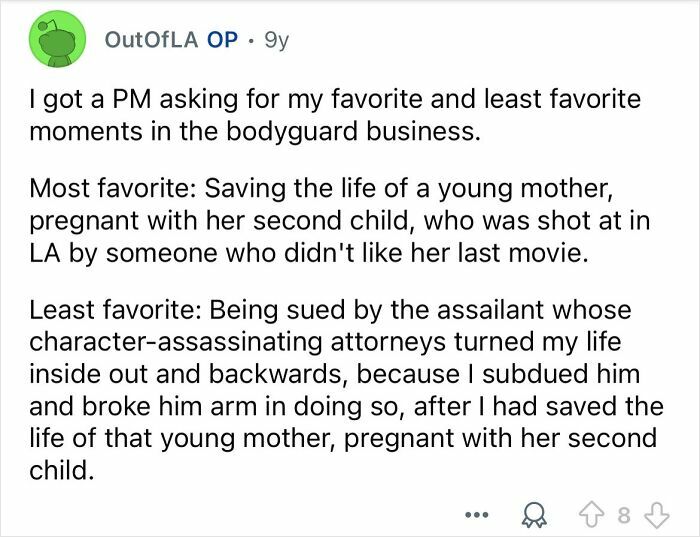The height and width of the screenshot is (537, 700).
Task: Click the vote count number 8
Action: 624,516
